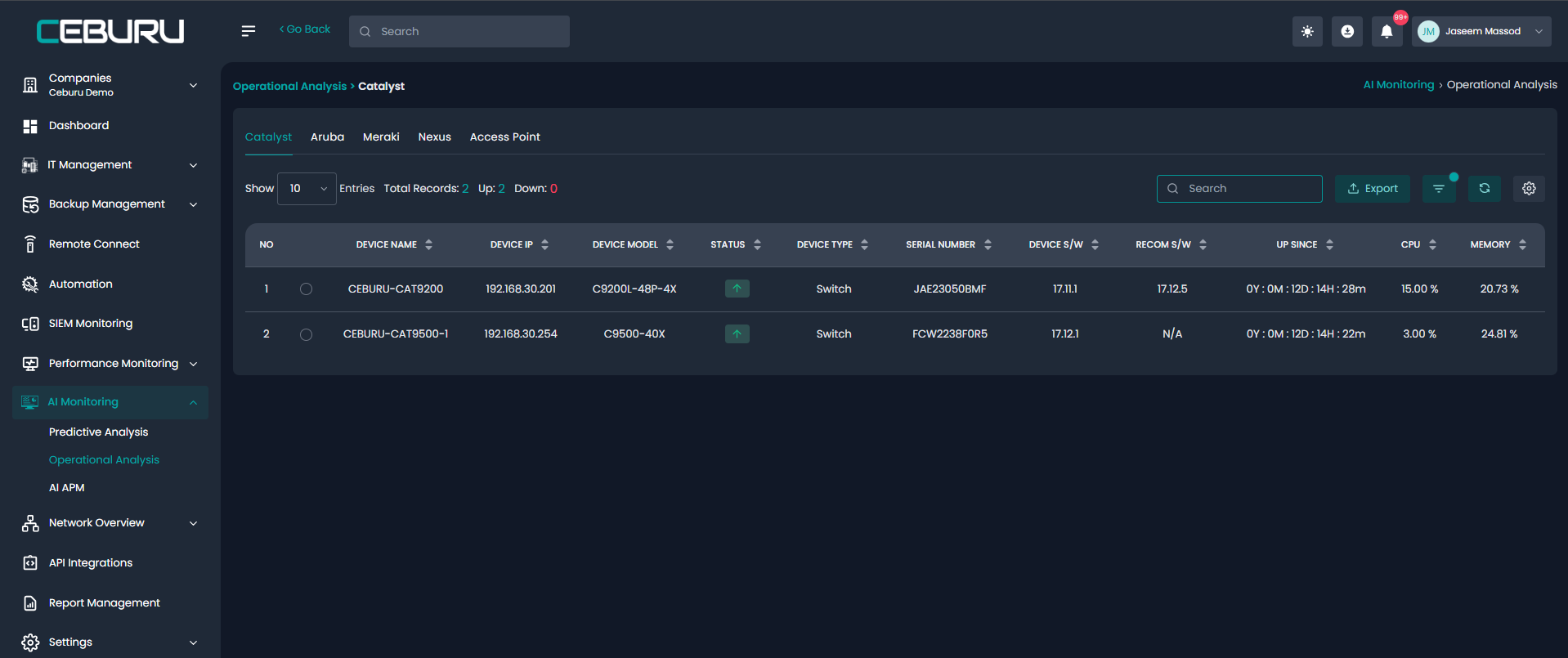Select the radio button for CEBURU-CAT9200
This screenshot has width=1568, height=658.
pos(306,289)
